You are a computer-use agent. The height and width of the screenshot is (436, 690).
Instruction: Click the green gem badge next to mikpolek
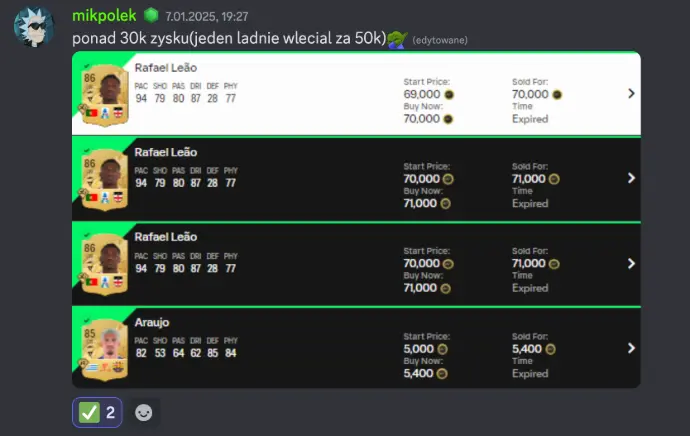(151, 15)
